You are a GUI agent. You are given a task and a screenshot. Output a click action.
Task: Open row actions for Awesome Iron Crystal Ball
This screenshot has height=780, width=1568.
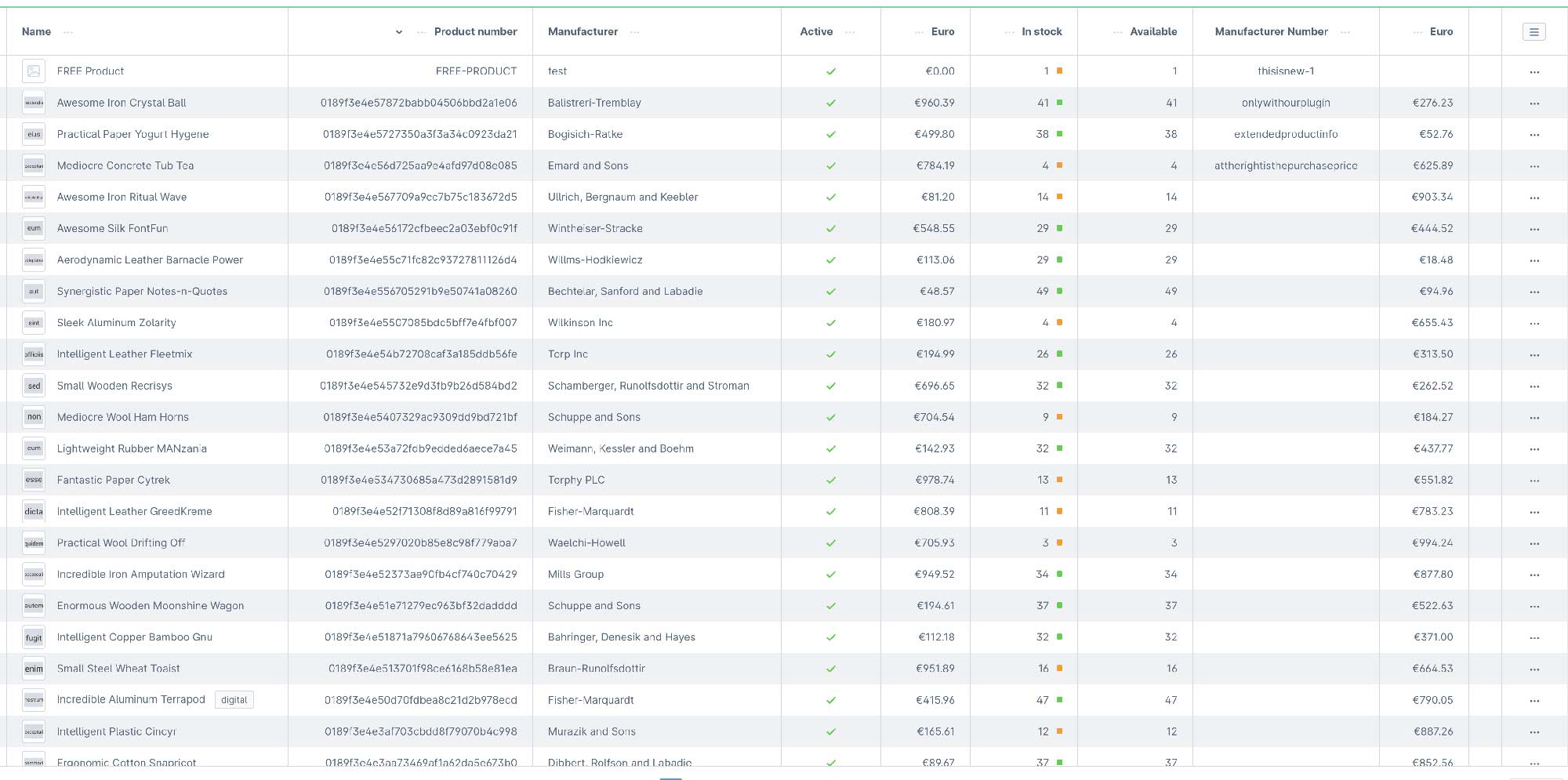tap(1534, 103)
